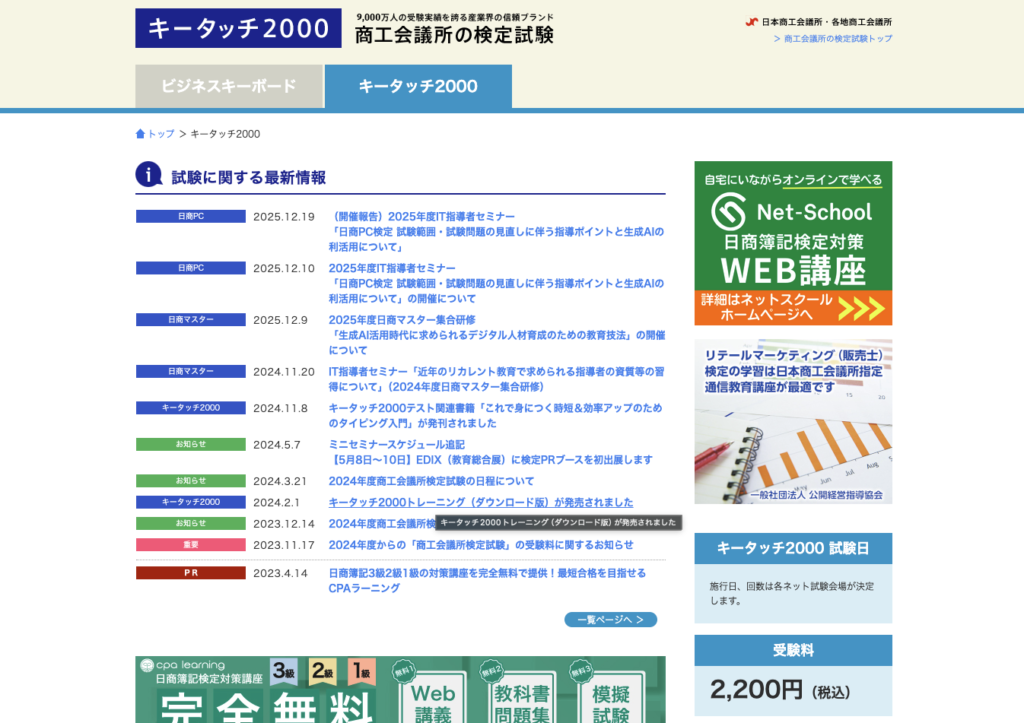Open the Net-School WEB講座 banner
Viewport: 1024px width, 723px height.
[x=793, y=243]
